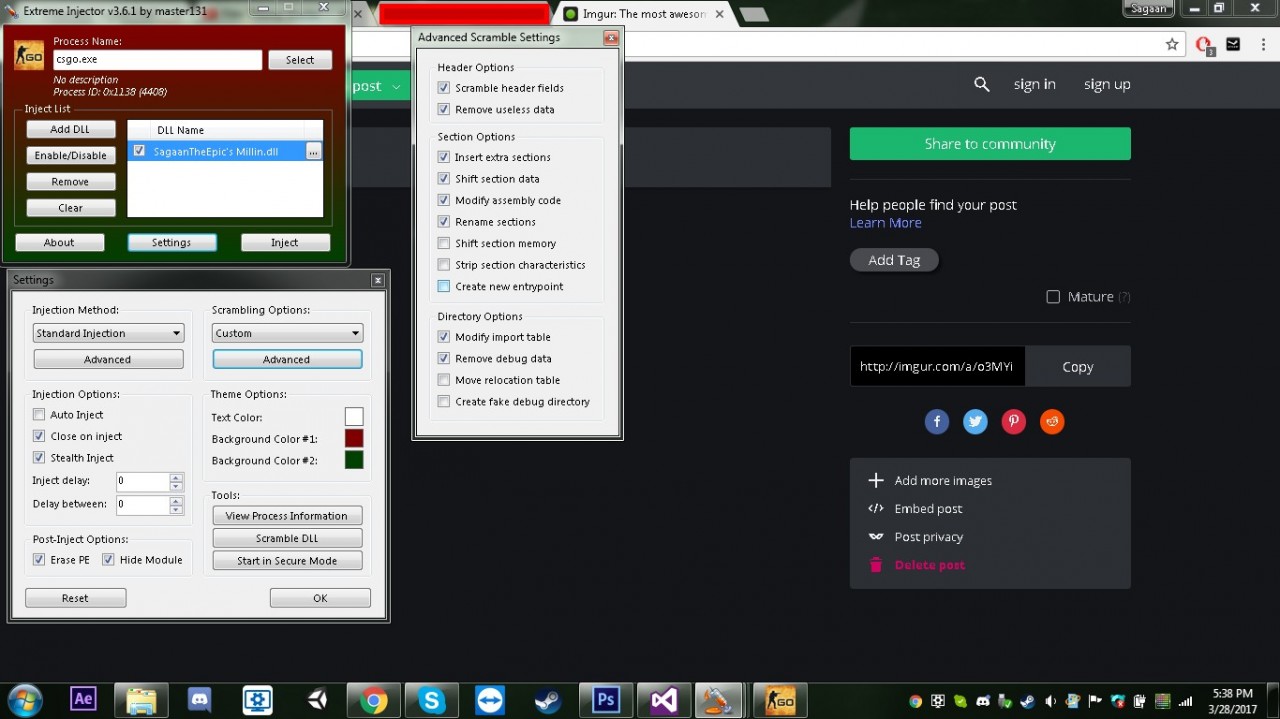Click the Inject delay number field
The width and height of the screenshot is (1280, 719).
143,481
